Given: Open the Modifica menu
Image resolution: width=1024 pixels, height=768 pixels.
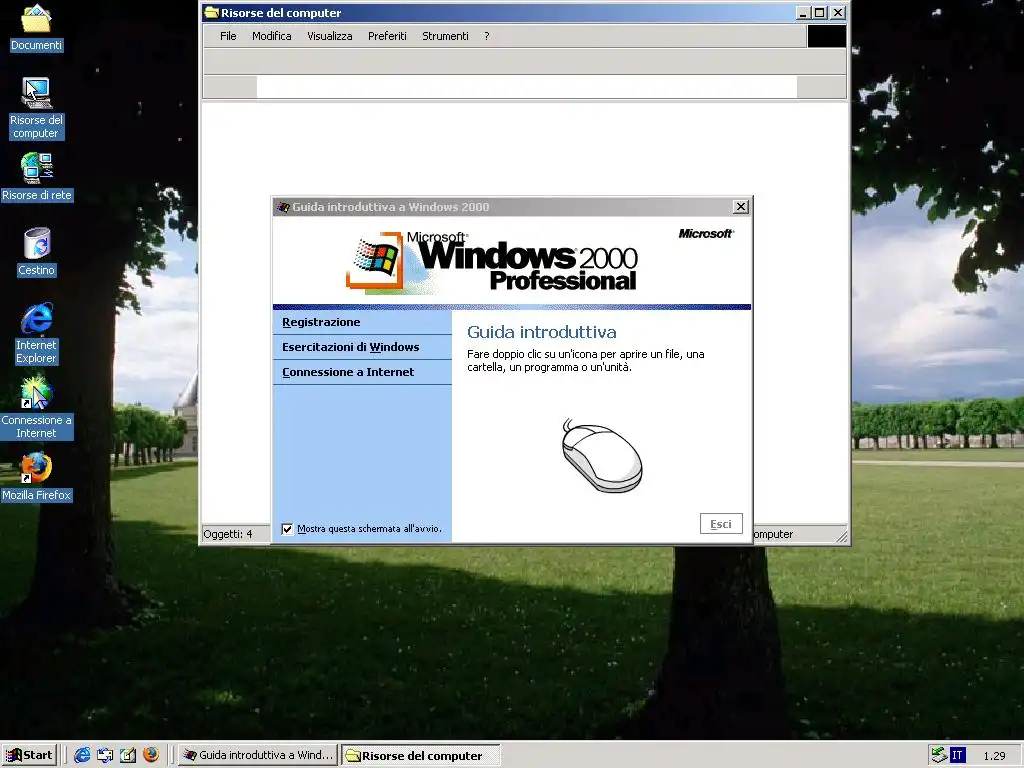Looking at the screenshot, I should pyautogui.click(x=272, y=36).
